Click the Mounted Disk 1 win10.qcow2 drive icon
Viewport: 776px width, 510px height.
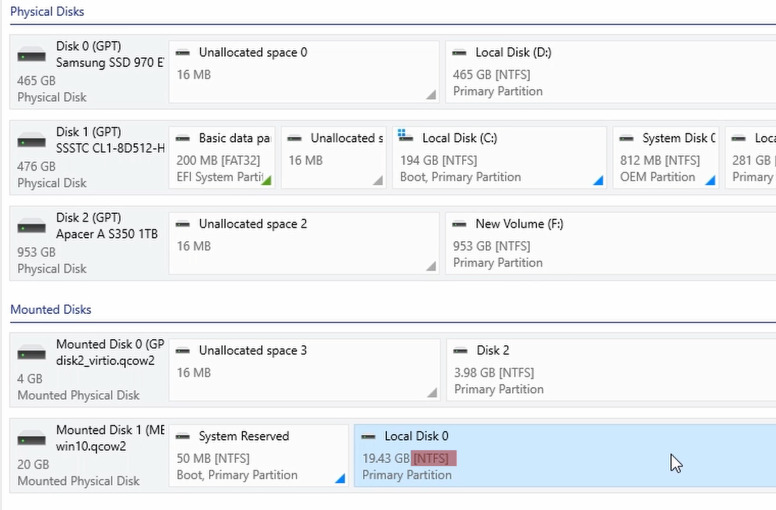(x=32, y=439)
